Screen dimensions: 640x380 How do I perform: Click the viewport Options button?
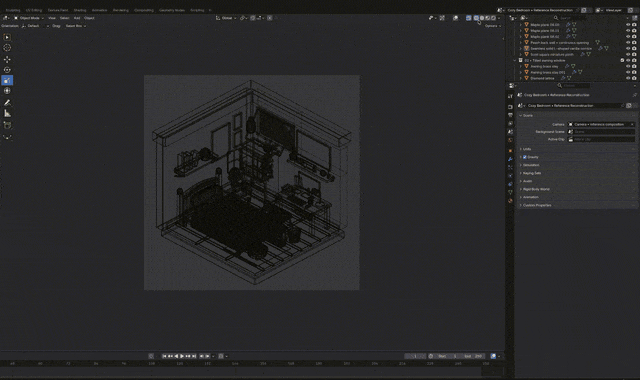click(x=493, y=26)
